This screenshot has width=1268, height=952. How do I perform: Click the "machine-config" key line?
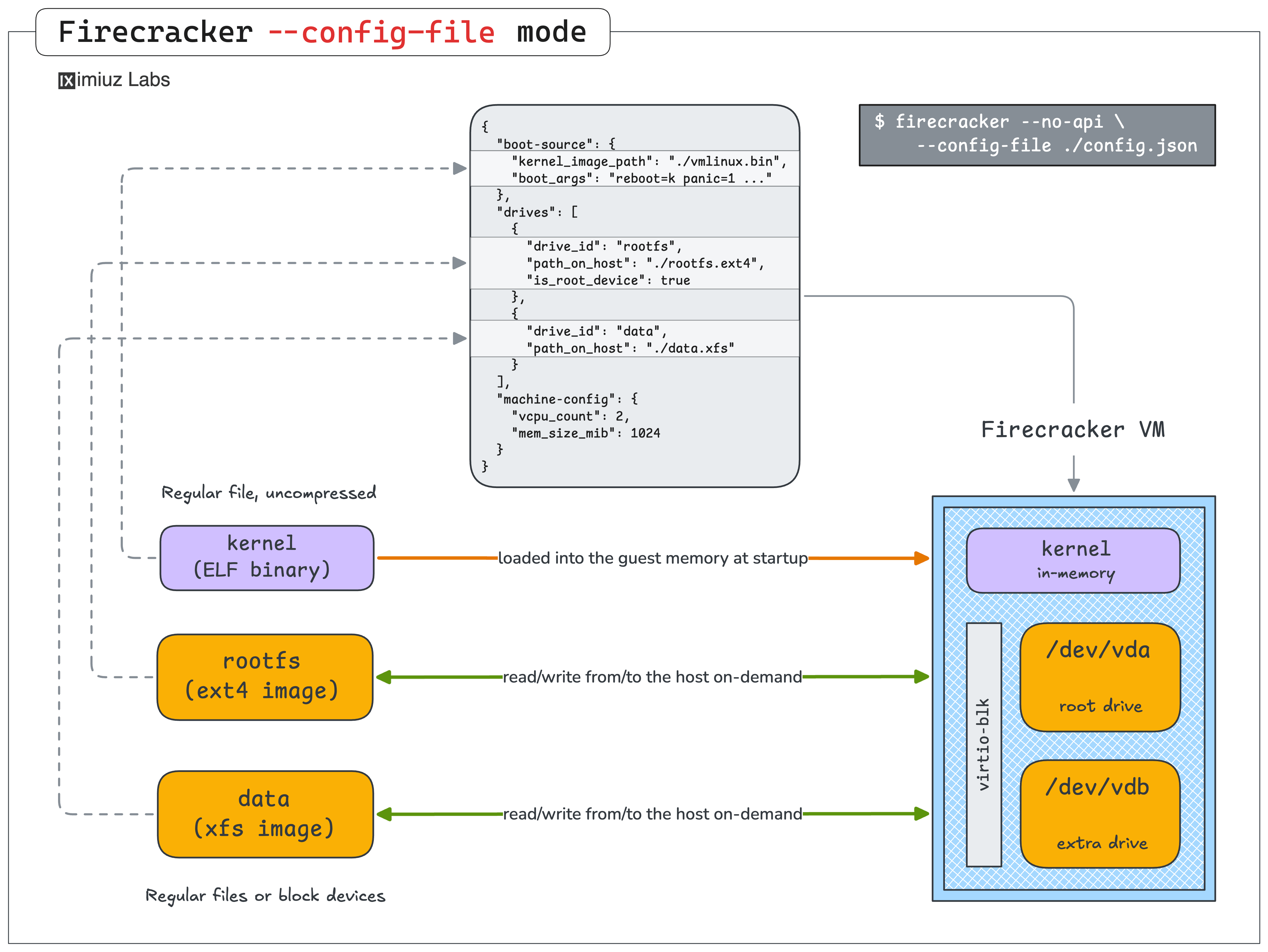[x=567, y=399]
